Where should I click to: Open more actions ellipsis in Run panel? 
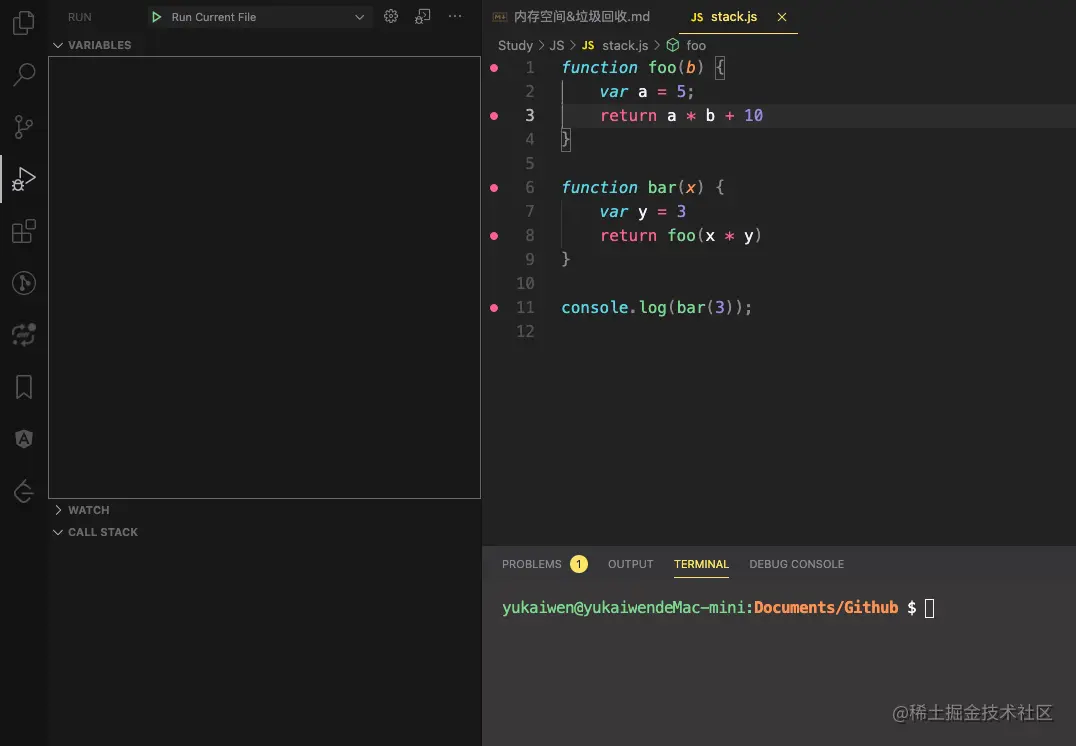pyautogui.click(x=455, y=16)
